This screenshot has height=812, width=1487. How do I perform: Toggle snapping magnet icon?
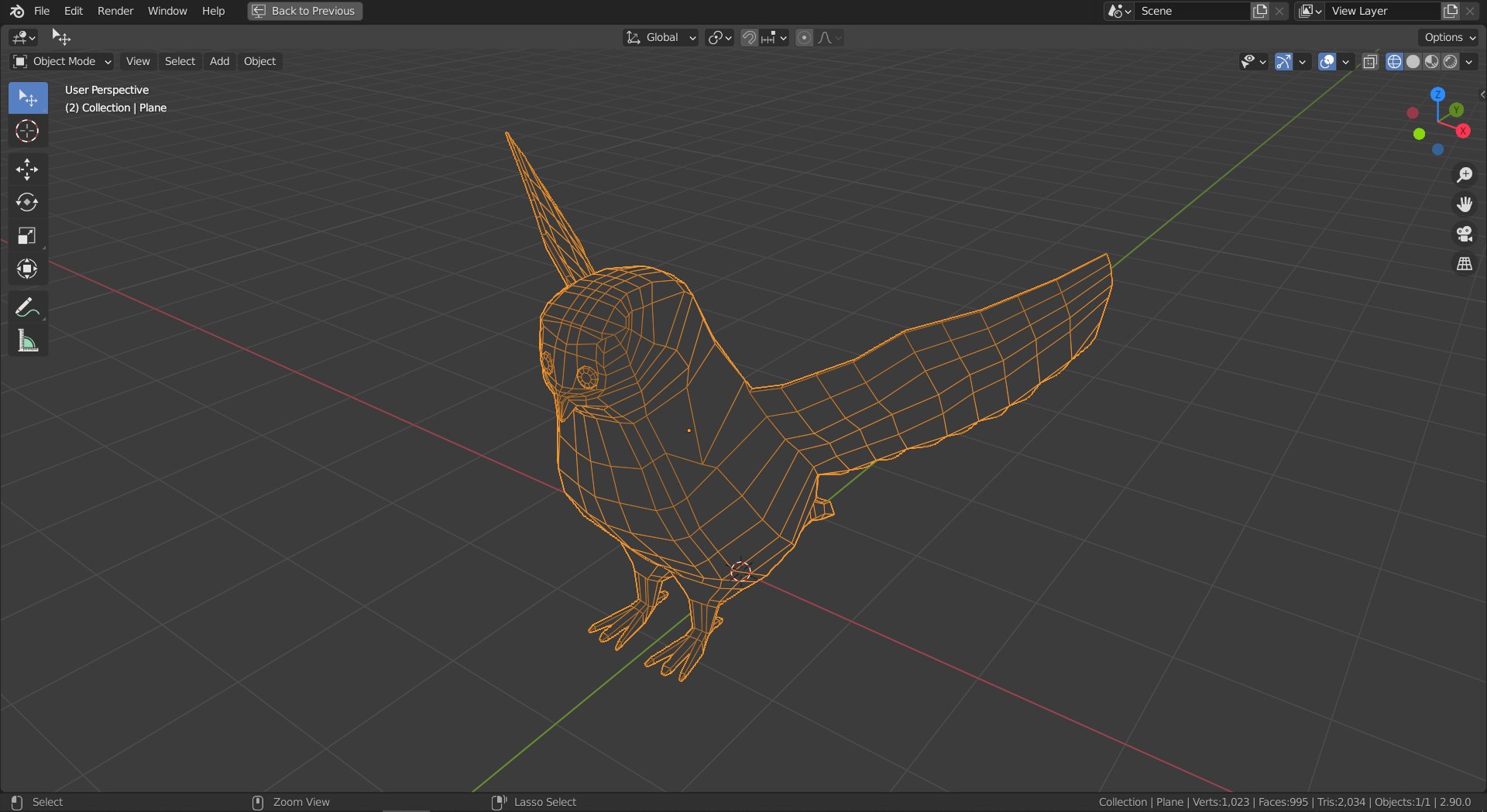(749, 37)
